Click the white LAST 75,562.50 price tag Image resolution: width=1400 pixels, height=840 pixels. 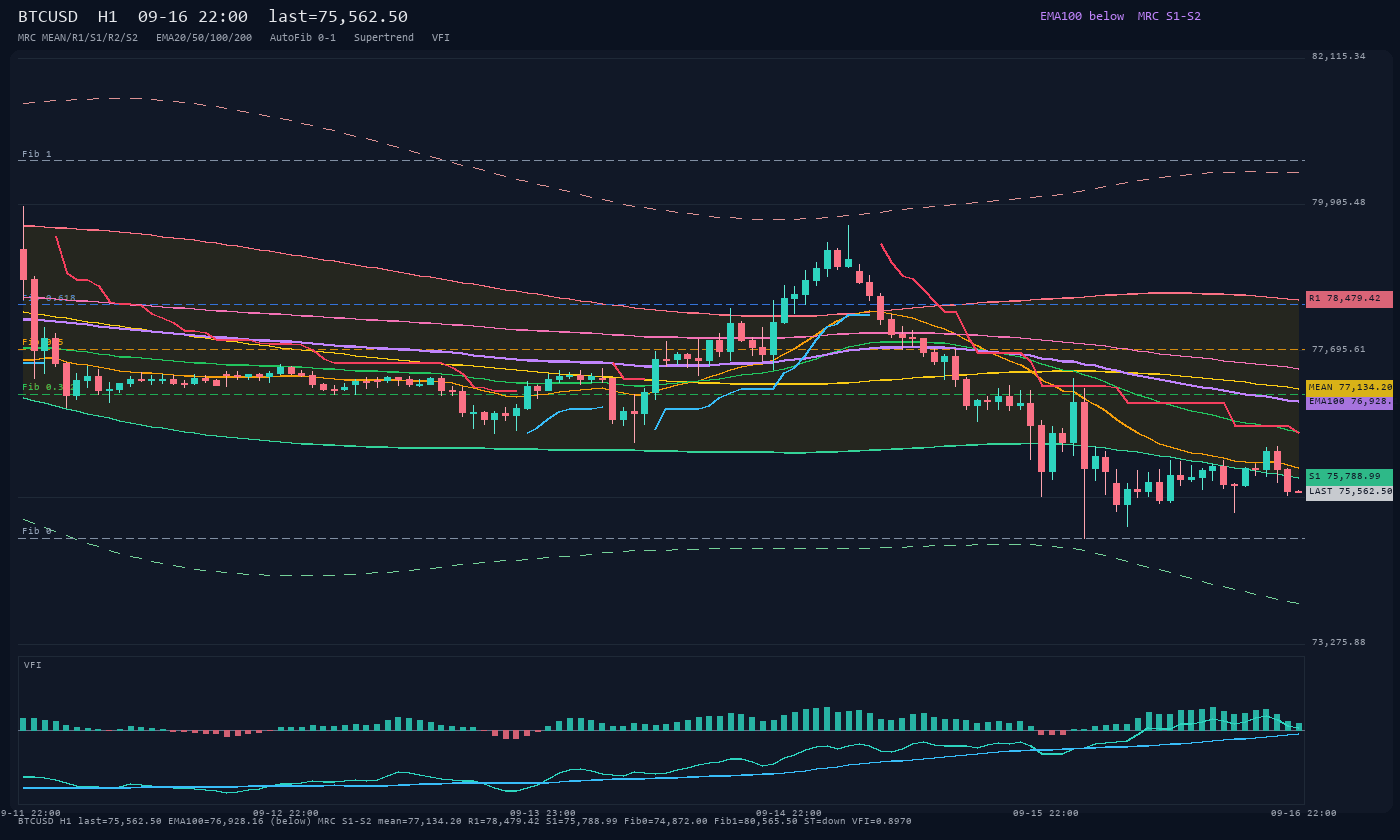1349,491
